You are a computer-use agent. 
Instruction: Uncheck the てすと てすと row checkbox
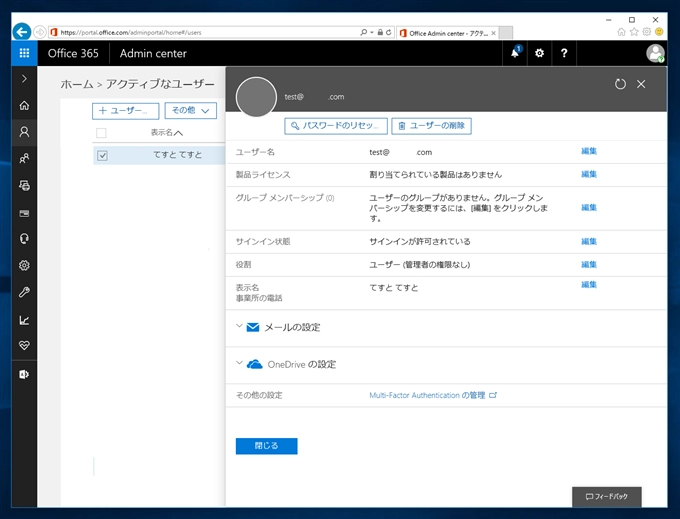click(102, 155)
